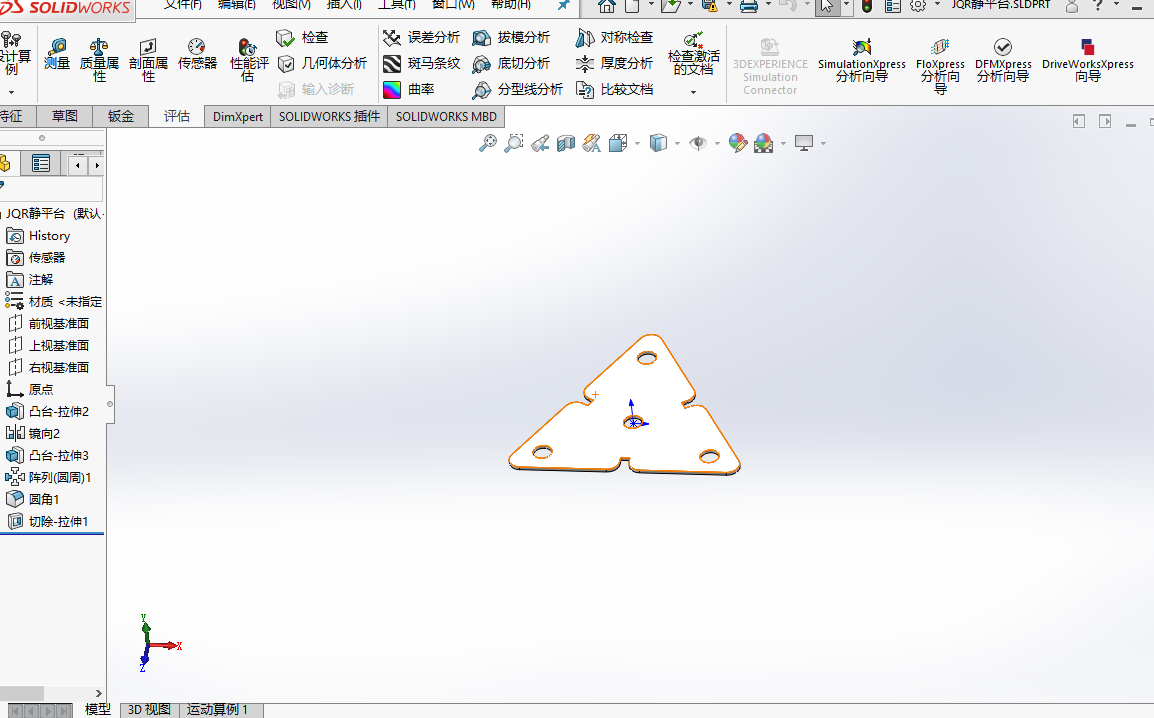Click Edit Appearance color ball icon
This screenshot has width=1154, height=718.
click(x=737, y=143)
